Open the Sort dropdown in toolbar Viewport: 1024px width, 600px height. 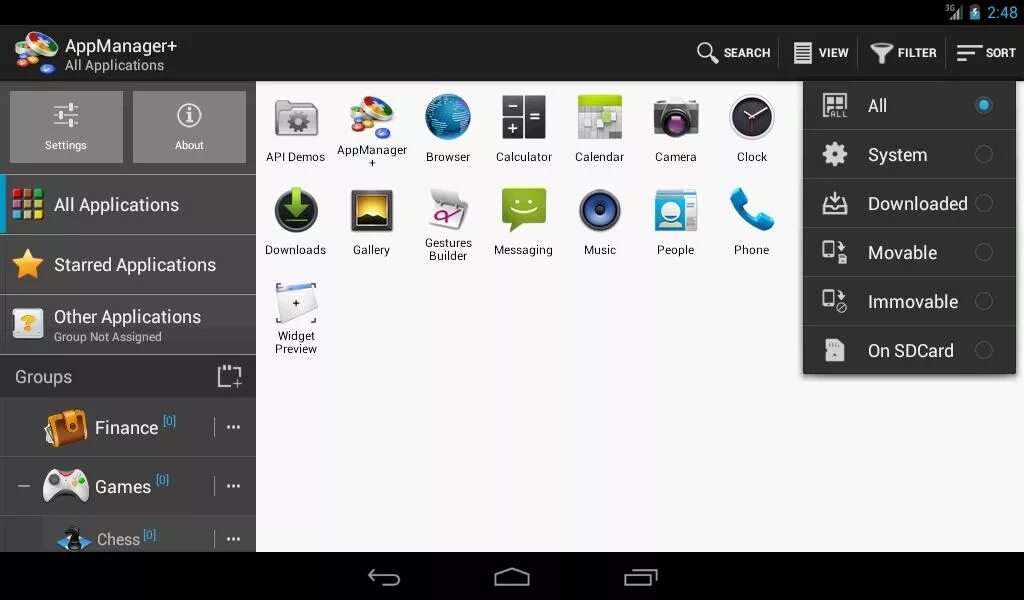pyautogui.click(x=985, y=53)
